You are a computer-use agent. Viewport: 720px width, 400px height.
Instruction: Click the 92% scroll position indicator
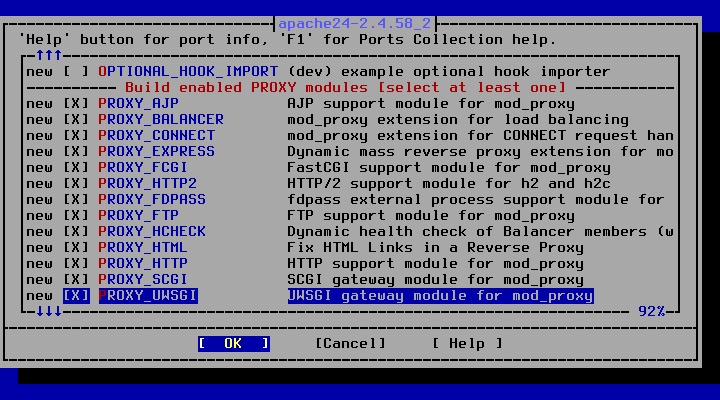click(652, 312)
